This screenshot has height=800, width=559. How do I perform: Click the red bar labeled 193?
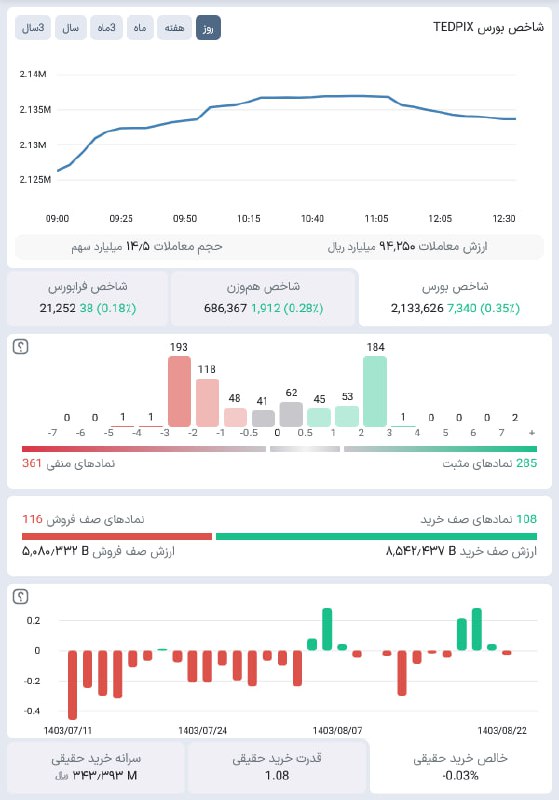point(180,391)
